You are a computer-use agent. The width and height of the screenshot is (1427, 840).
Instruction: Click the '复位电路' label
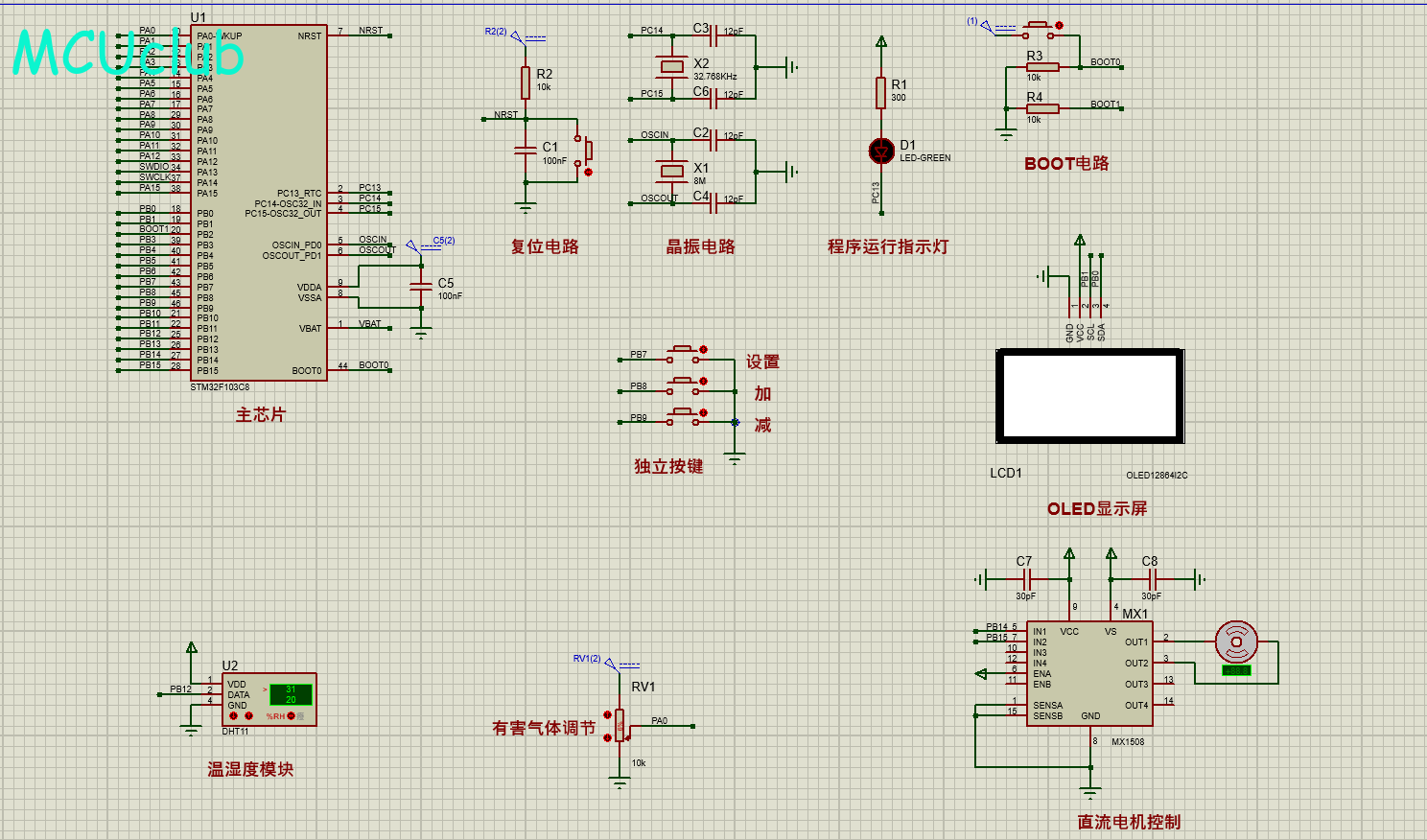click(x=545, y=246)
